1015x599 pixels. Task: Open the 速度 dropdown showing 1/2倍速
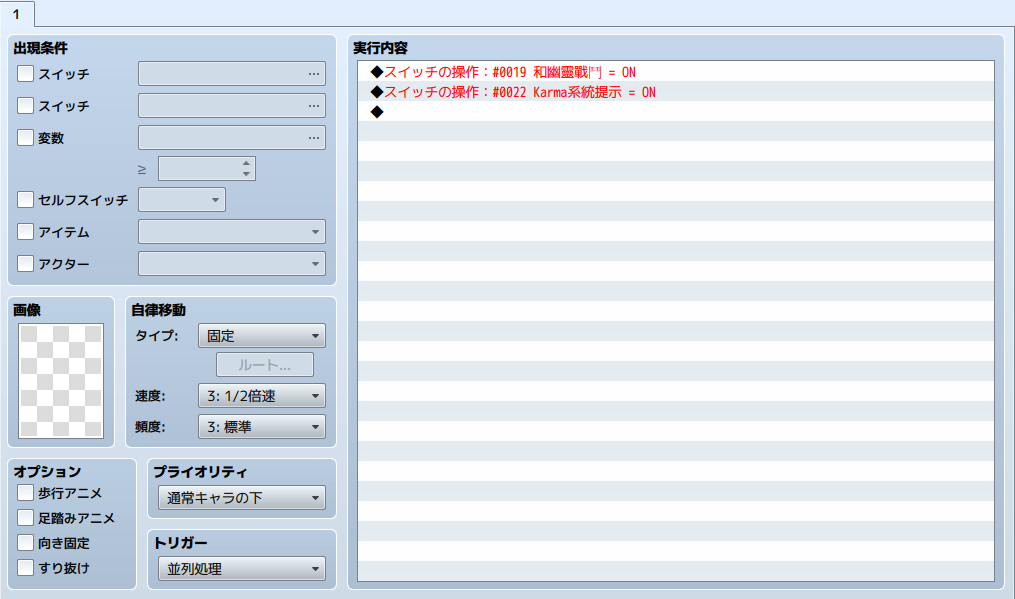pyautogui.click(x=262, y=396)
